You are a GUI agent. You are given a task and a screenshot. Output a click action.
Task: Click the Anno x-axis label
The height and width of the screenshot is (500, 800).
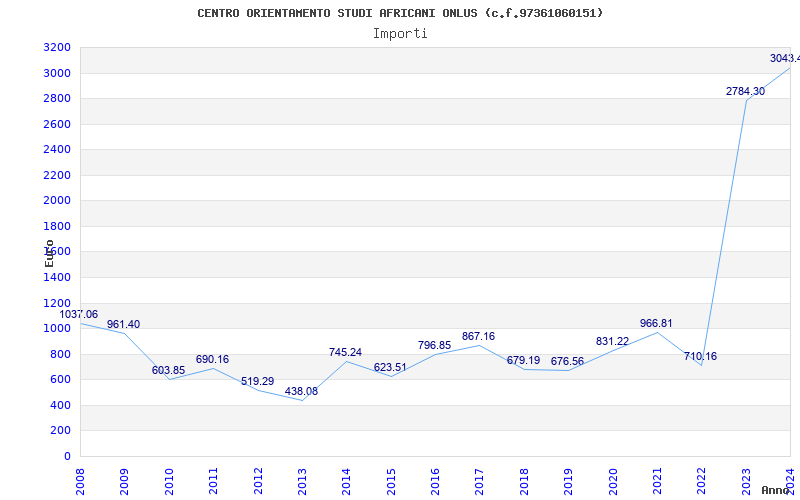pos(775,490)
